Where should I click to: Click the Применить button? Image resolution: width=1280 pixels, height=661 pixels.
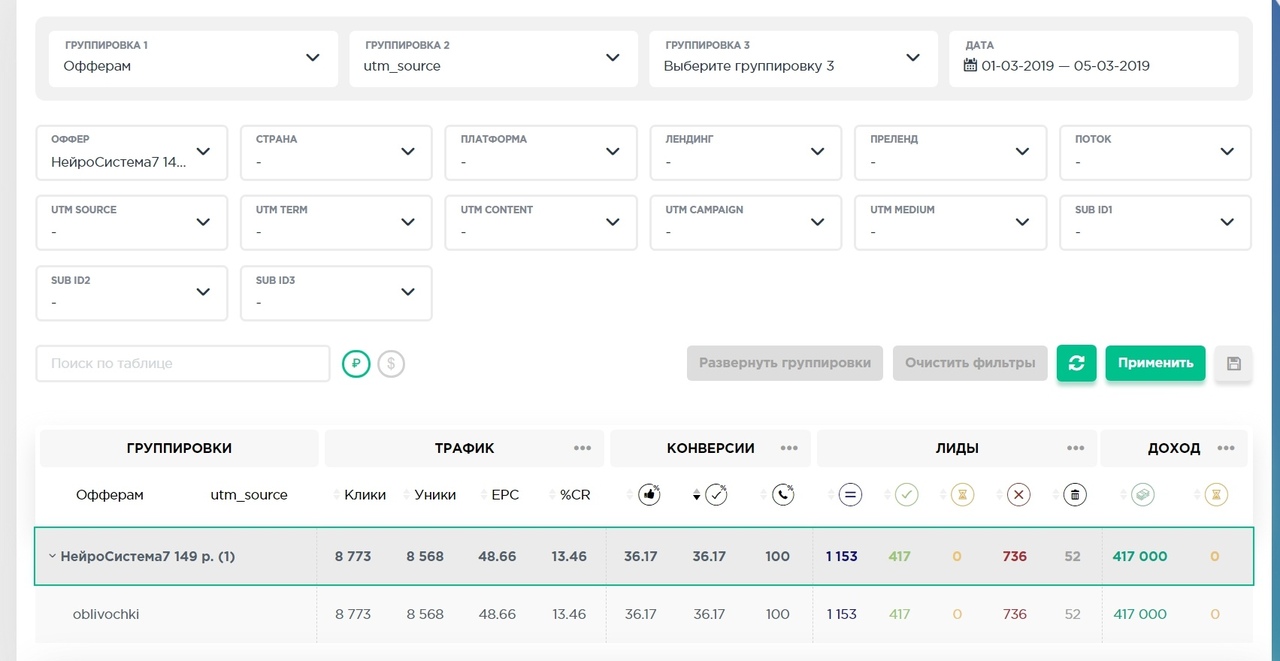1155,363
